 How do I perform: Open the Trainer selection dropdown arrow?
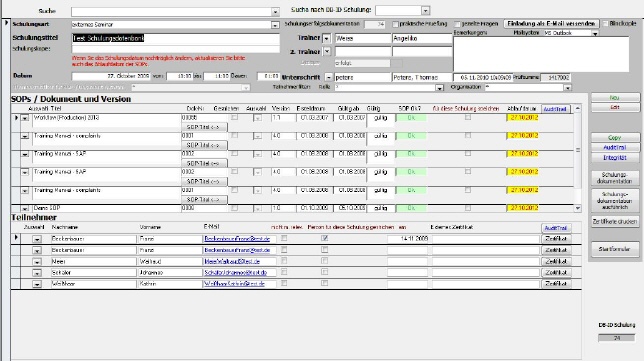click(327, 39)
